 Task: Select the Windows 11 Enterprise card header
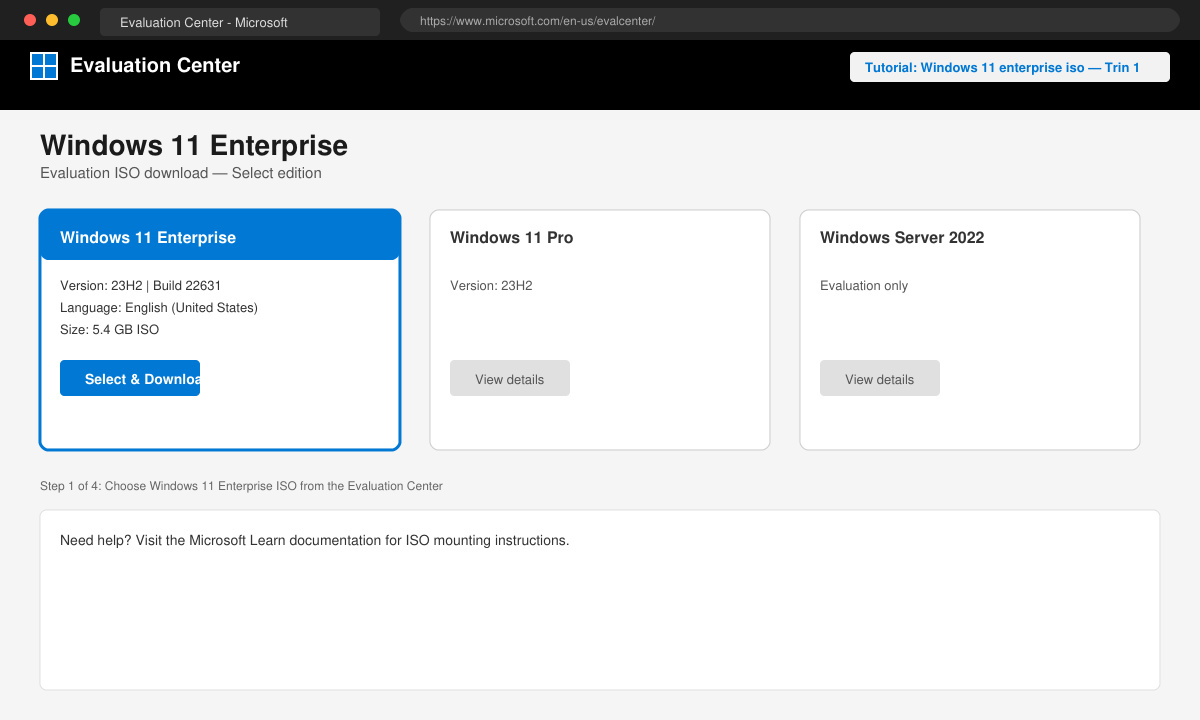coord(220,236)
